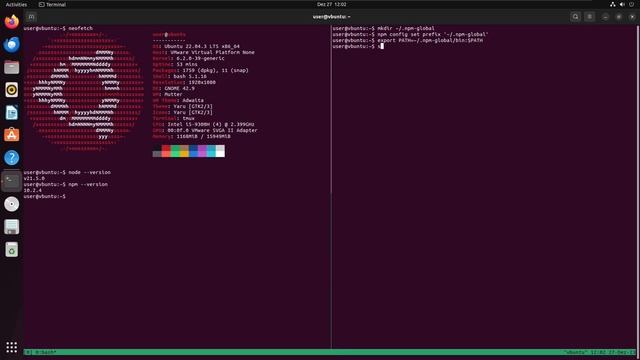Open the clock showing Dec 27 12:02

[331, 4]
